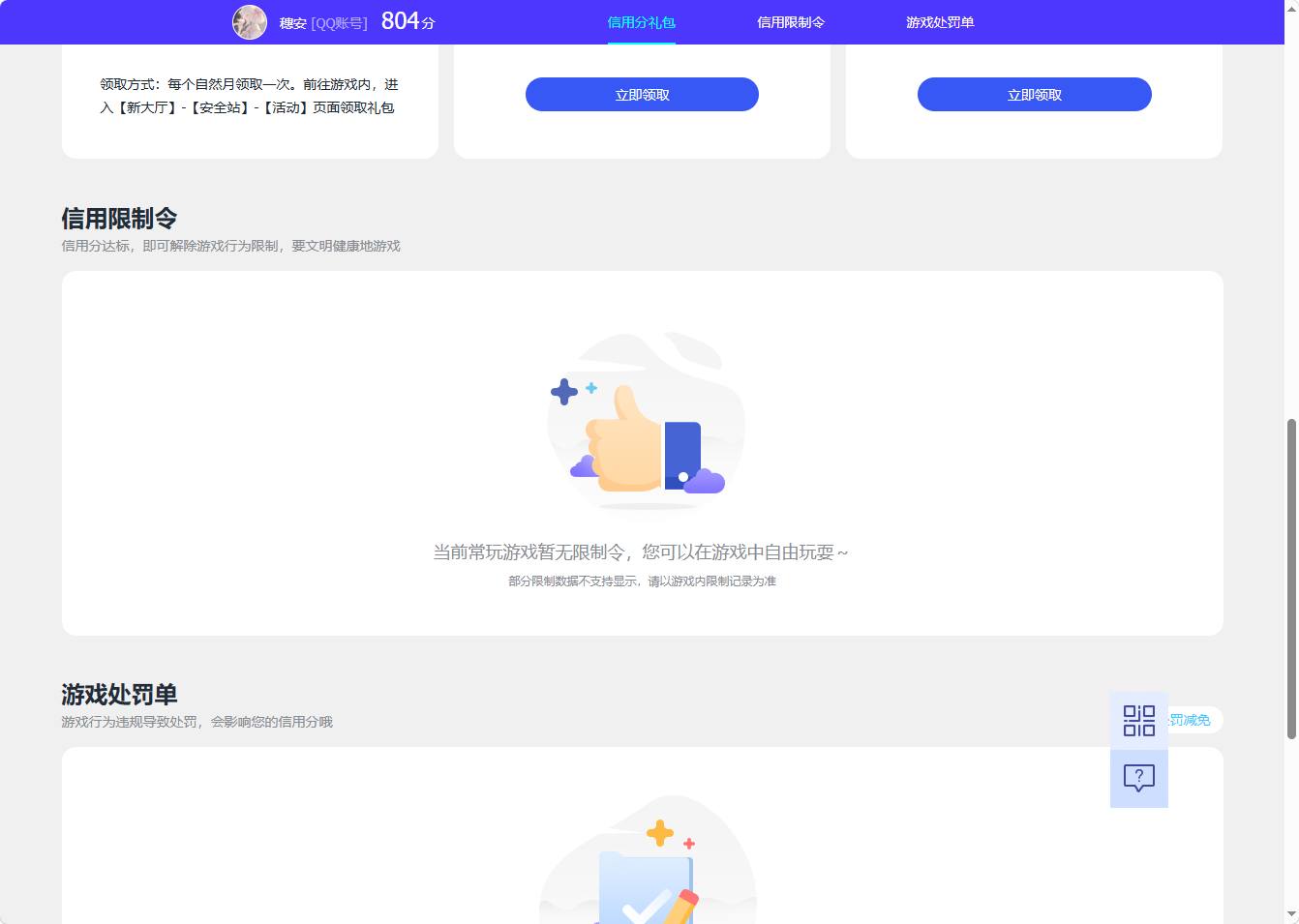Click the 信用限制令 section heading
1299x924 pixels.
pyautogui.click(x=119, y=219)
